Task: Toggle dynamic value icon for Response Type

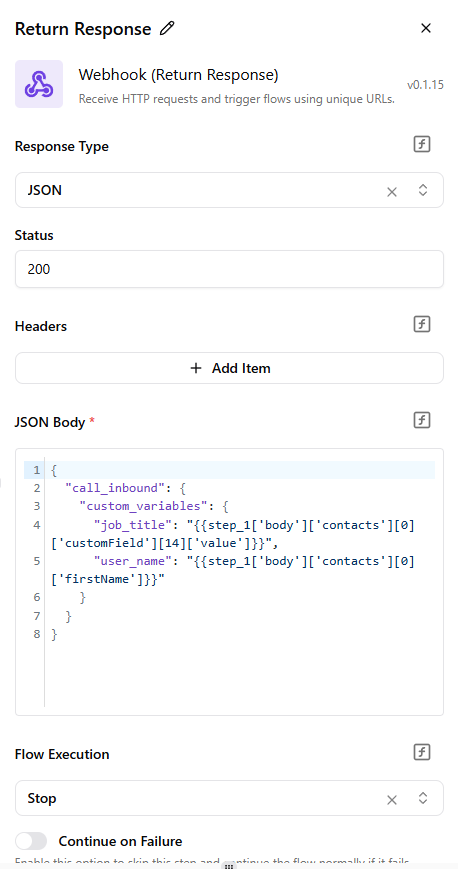Action: 422,145
